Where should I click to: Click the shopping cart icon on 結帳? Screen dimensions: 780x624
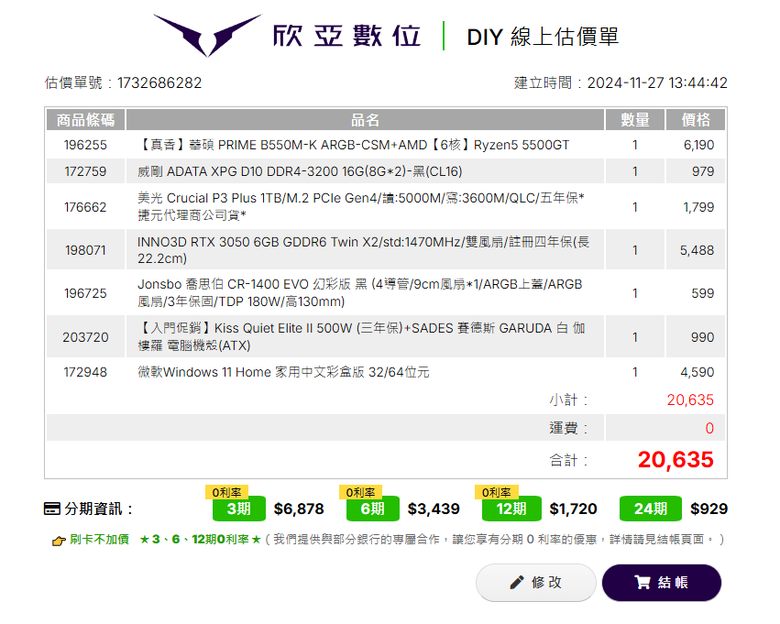(642, 582)
